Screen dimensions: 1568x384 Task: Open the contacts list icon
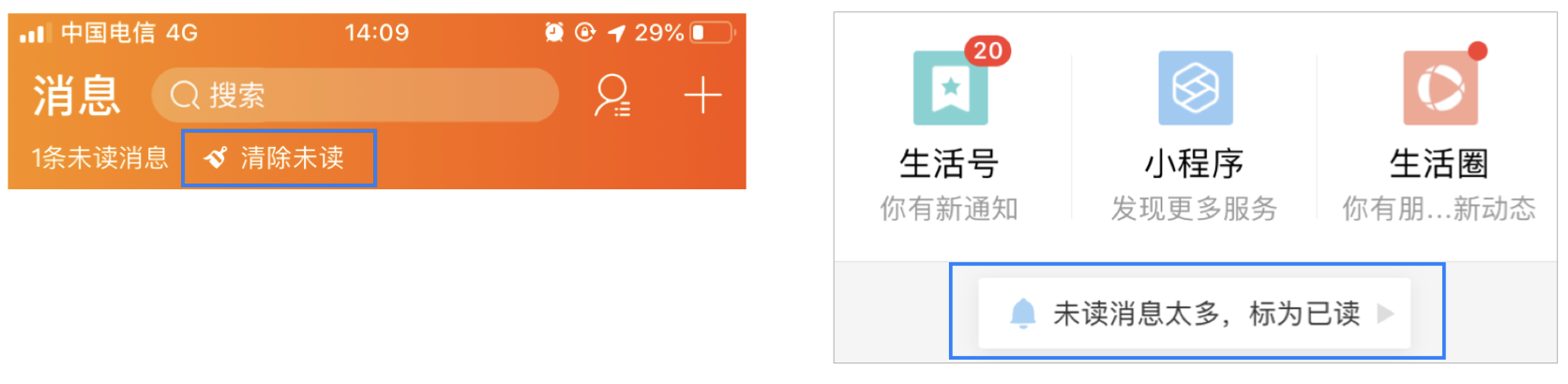point(612,96)
